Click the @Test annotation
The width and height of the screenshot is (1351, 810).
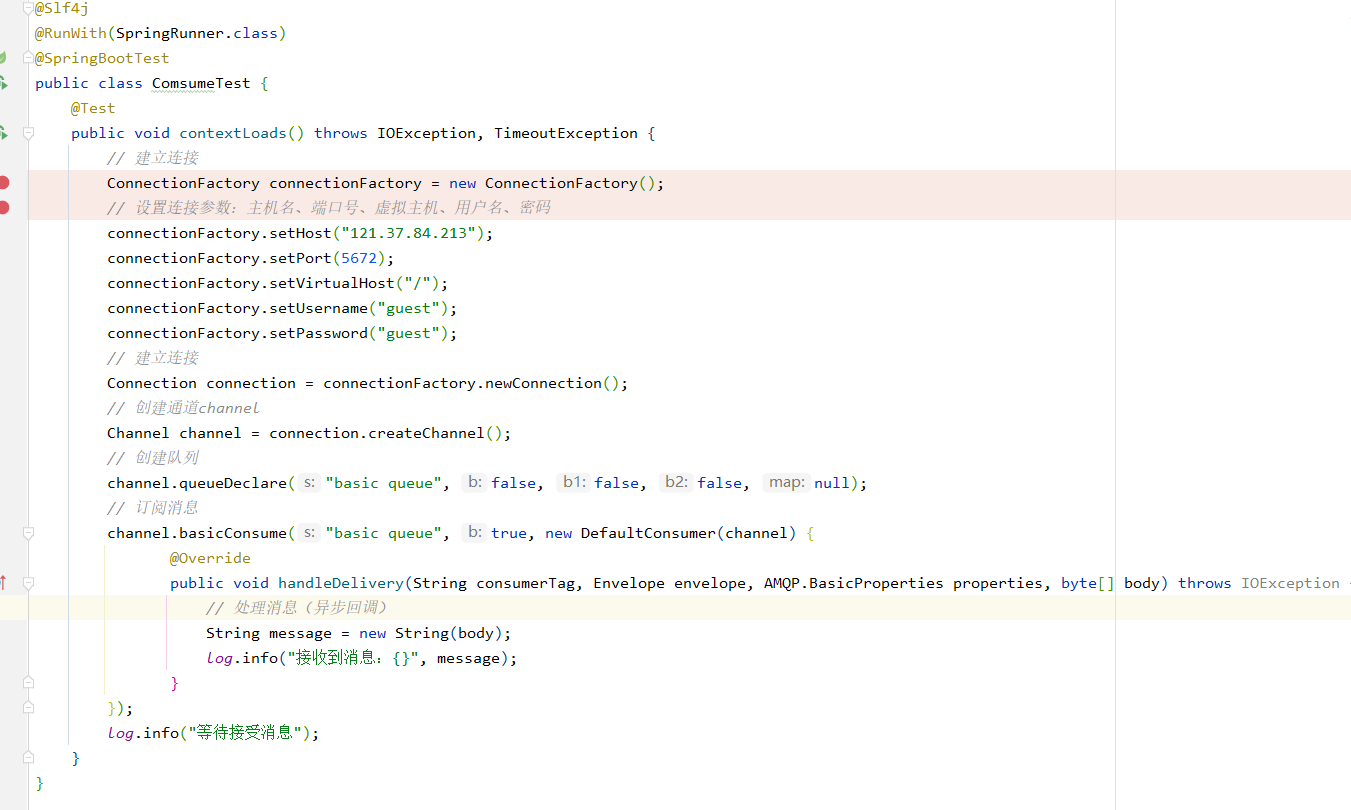pos(93,108)
